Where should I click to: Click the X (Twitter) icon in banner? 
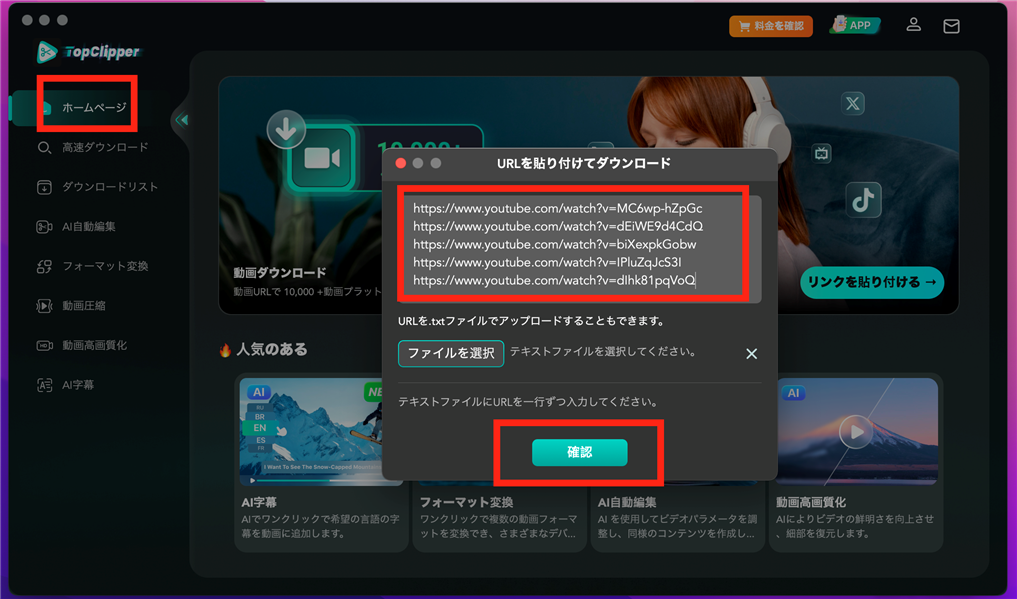click(x=852, y=103)
